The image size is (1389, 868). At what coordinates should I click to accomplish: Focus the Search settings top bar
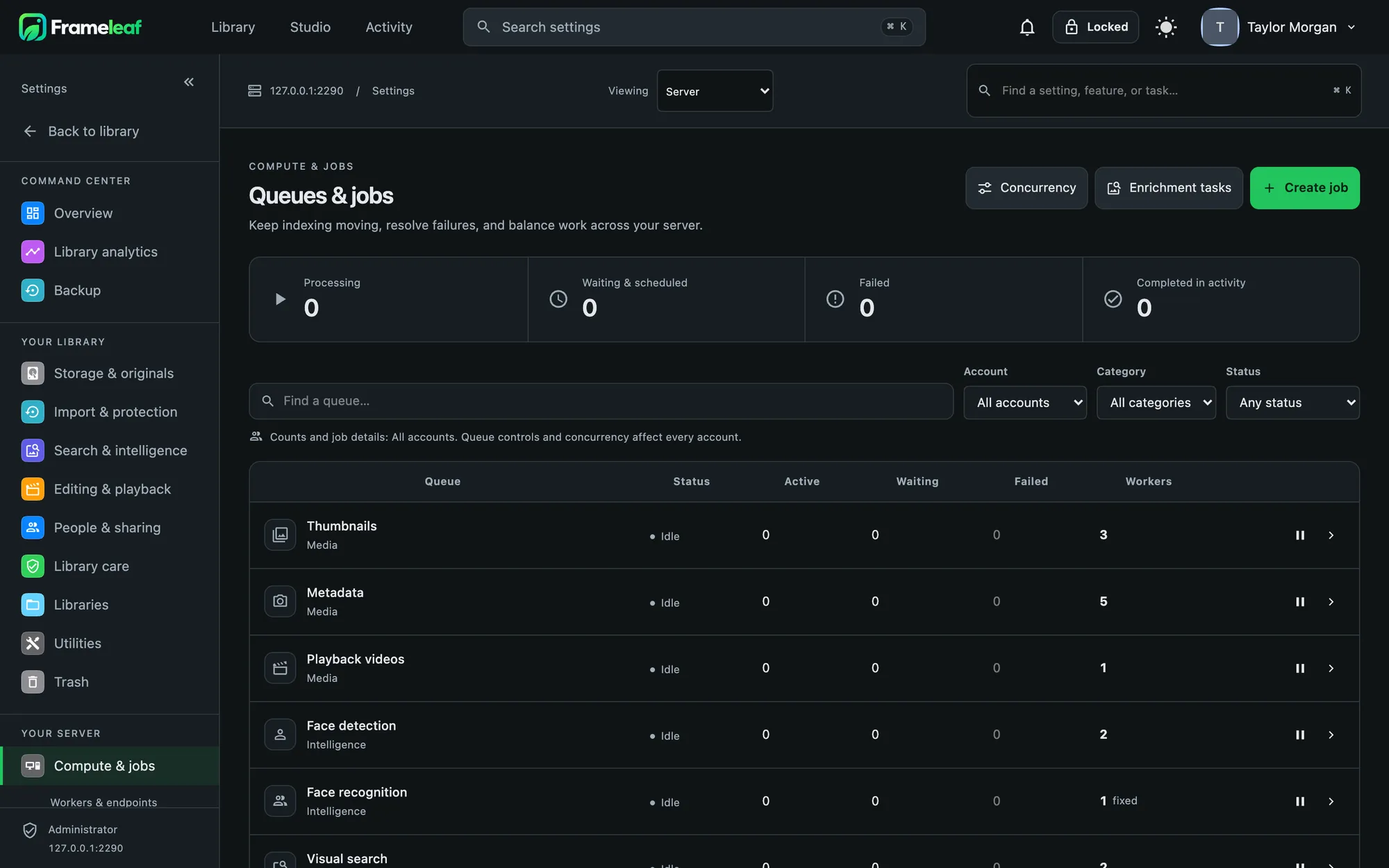[694, 27]
